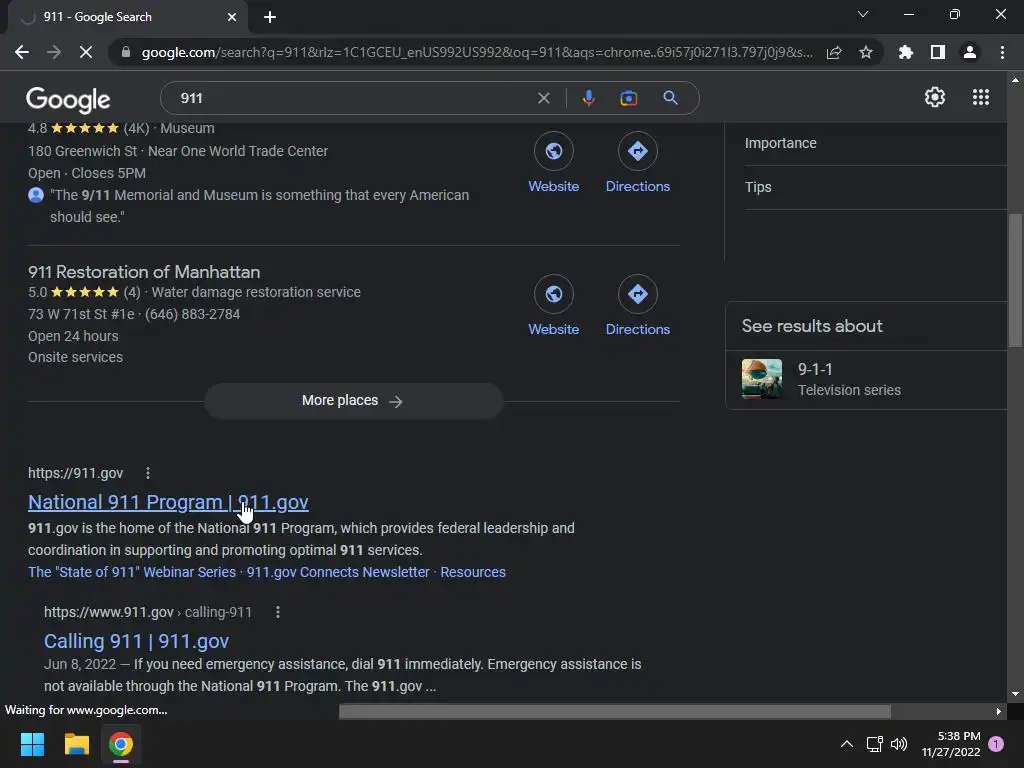This screenshot has width=1024, height=768.
Task: Open Google quick settings gear
Action: click(935, 97)
